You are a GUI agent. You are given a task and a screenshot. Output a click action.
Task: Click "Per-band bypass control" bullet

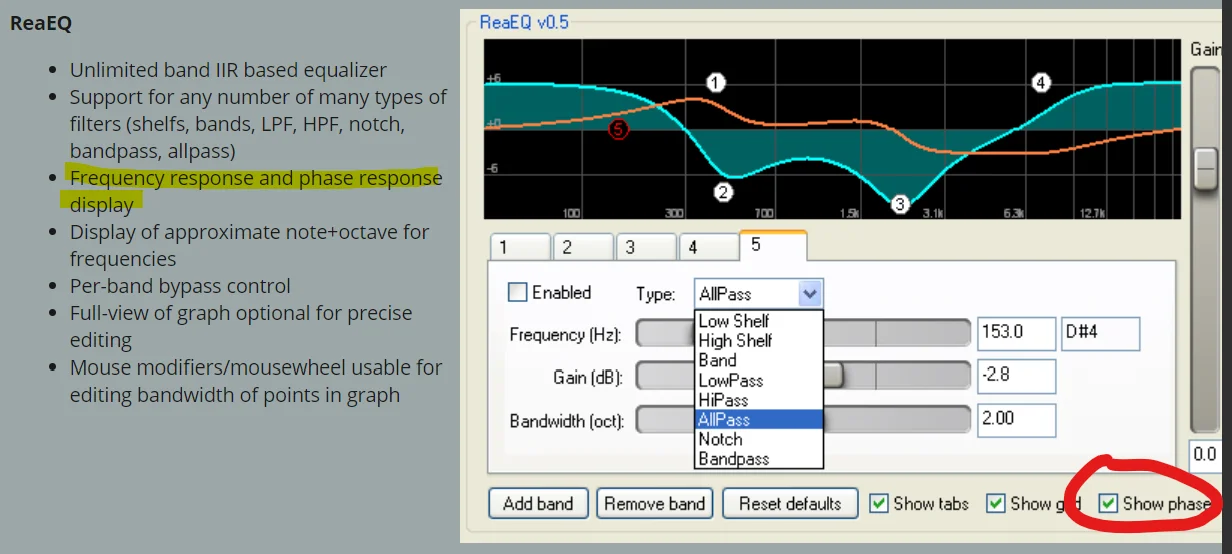tap(180, 286)
